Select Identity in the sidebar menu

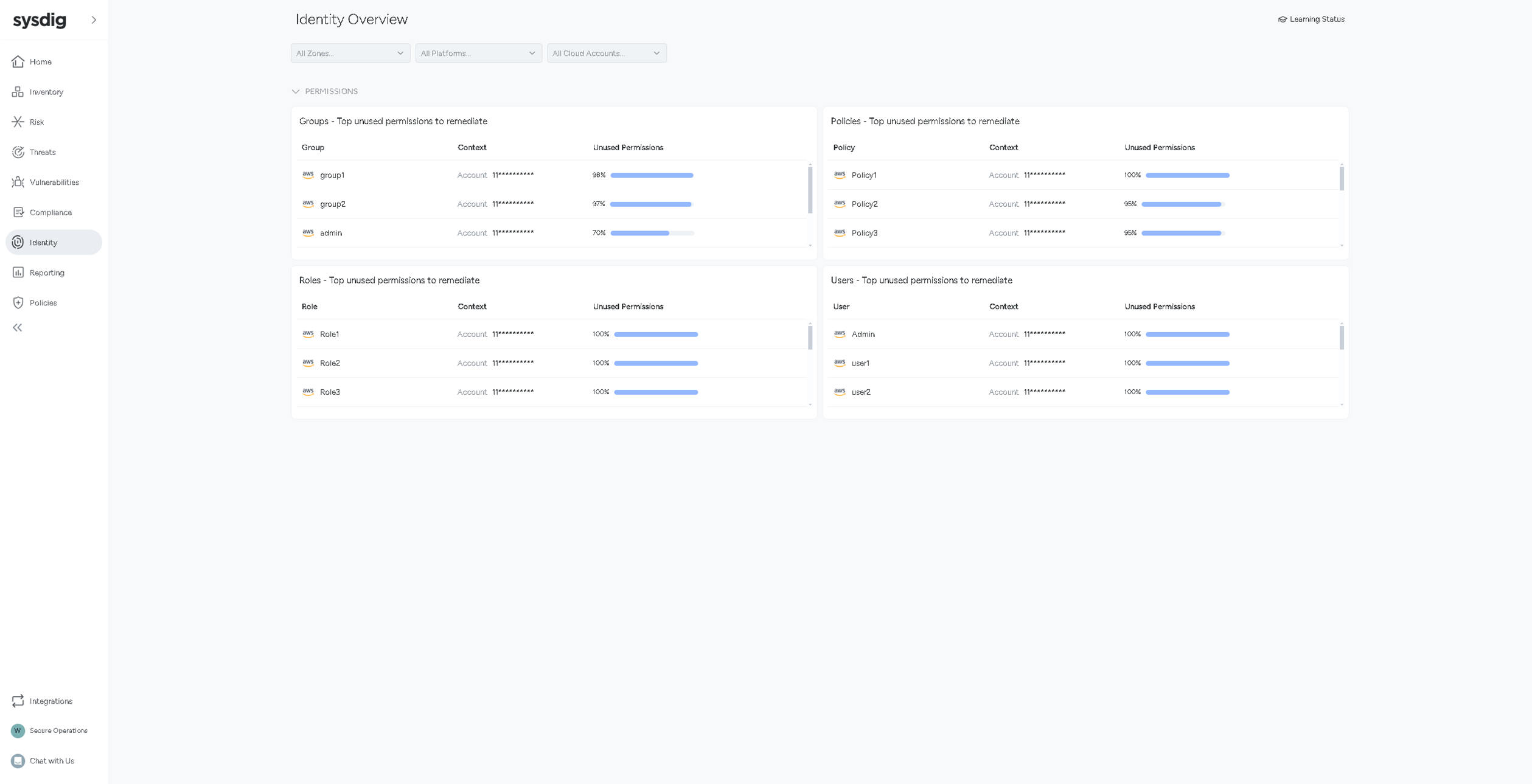[x=54, y=242]
